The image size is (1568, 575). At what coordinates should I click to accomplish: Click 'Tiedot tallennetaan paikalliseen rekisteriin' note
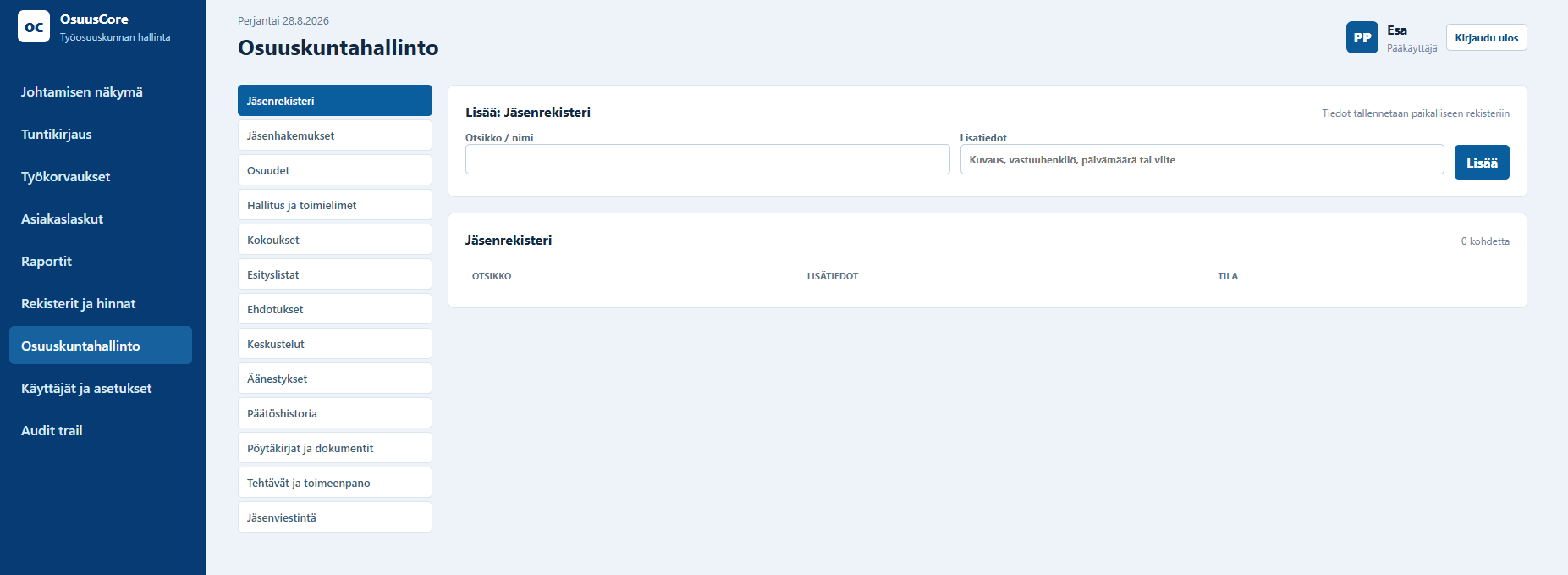[1416, 113]
